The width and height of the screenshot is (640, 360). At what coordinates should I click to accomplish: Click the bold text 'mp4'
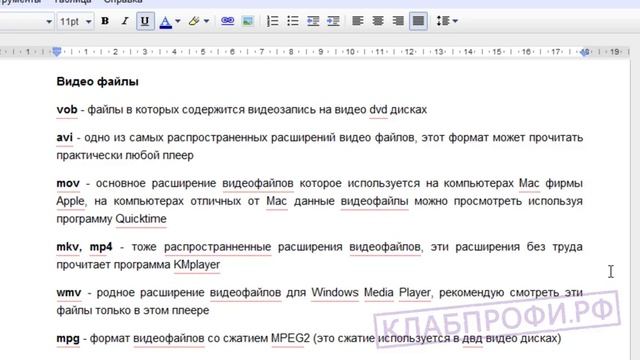coord(101,247)
